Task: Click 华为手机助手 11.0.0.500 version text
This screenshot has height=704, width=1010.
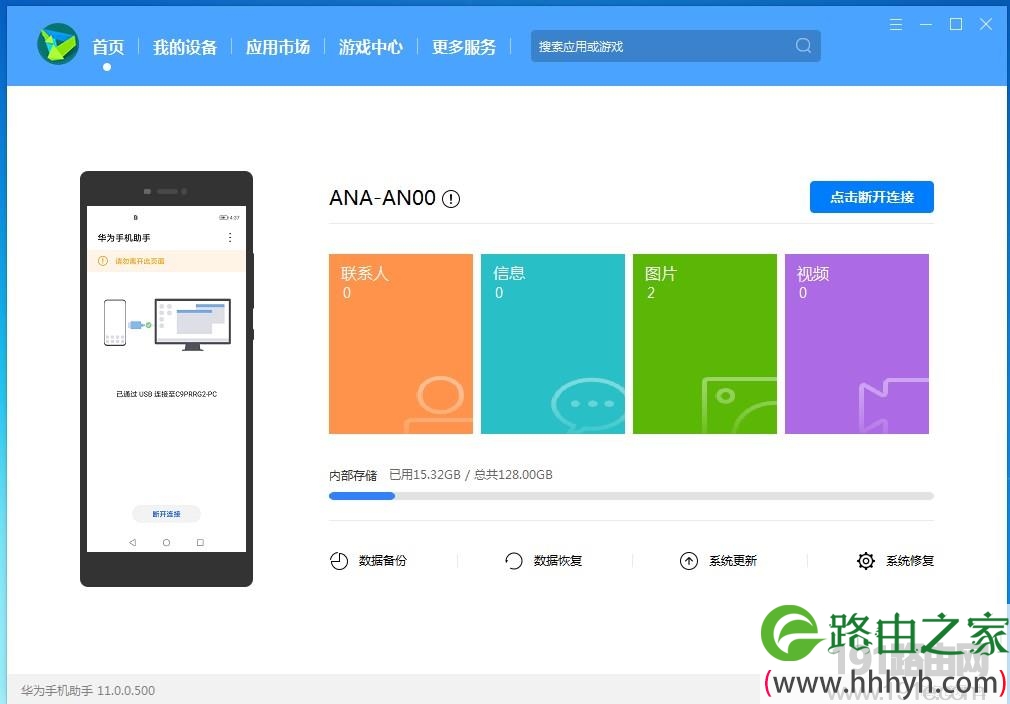Action: [x=88, y=690]
